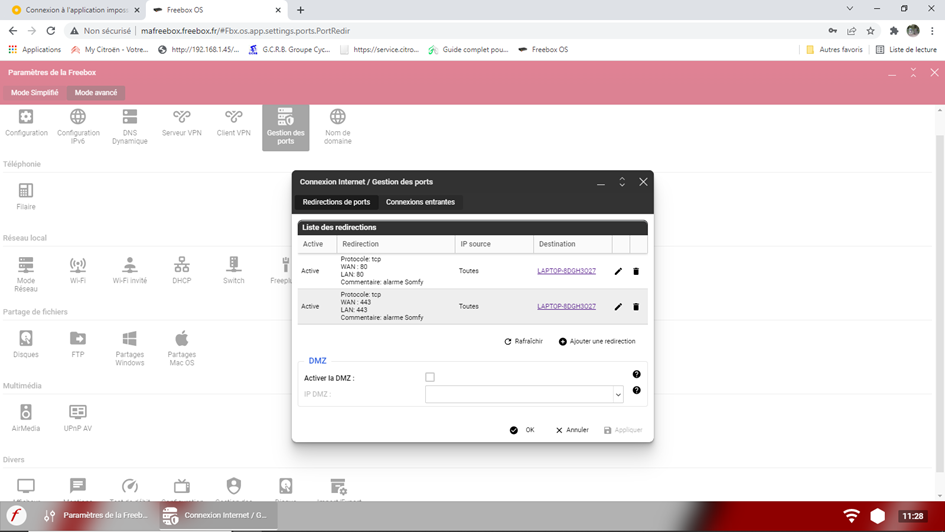Image resolution: width=945 pixels, height=532 pixels.
Task: Open the Chrome tab search chevron
Action: pyautogui.click(x=850, y=9)
